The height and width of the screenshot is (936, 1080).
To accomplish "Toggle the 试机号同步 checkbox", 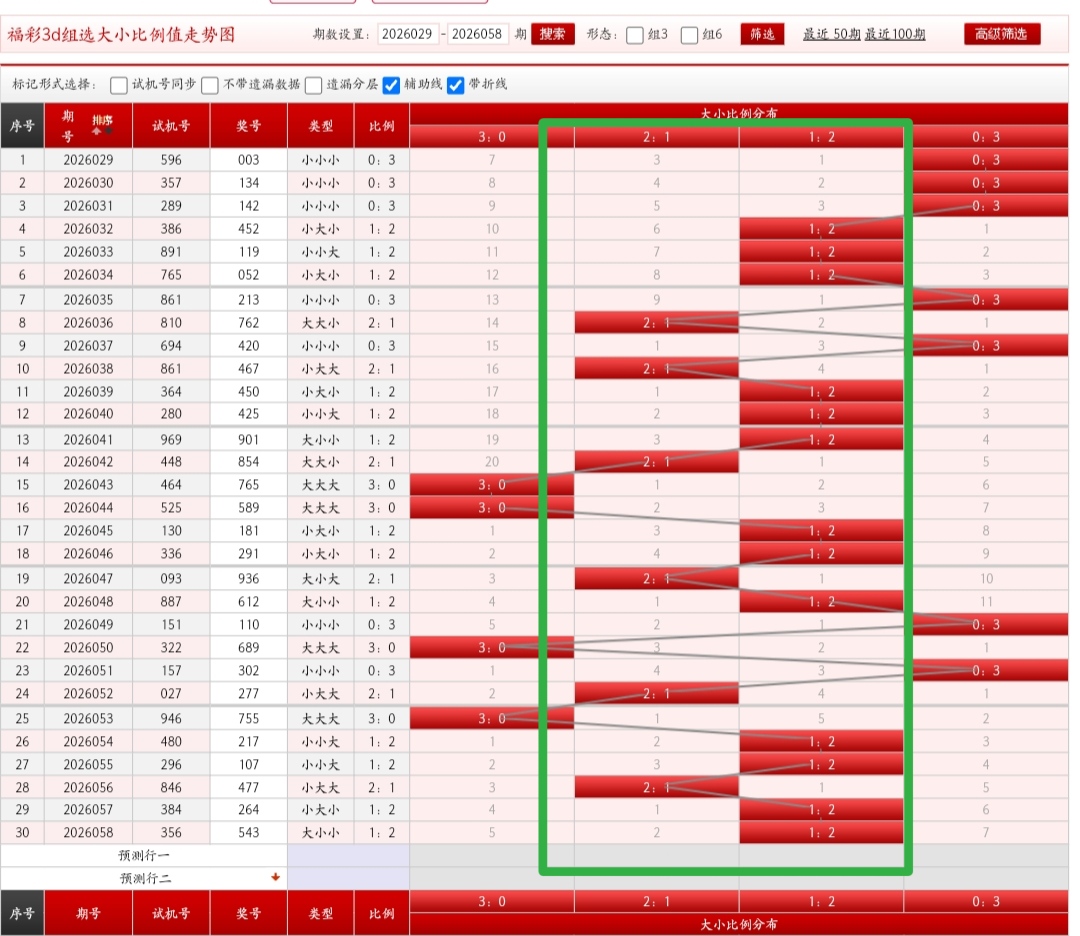I will [x=119, y=85].
